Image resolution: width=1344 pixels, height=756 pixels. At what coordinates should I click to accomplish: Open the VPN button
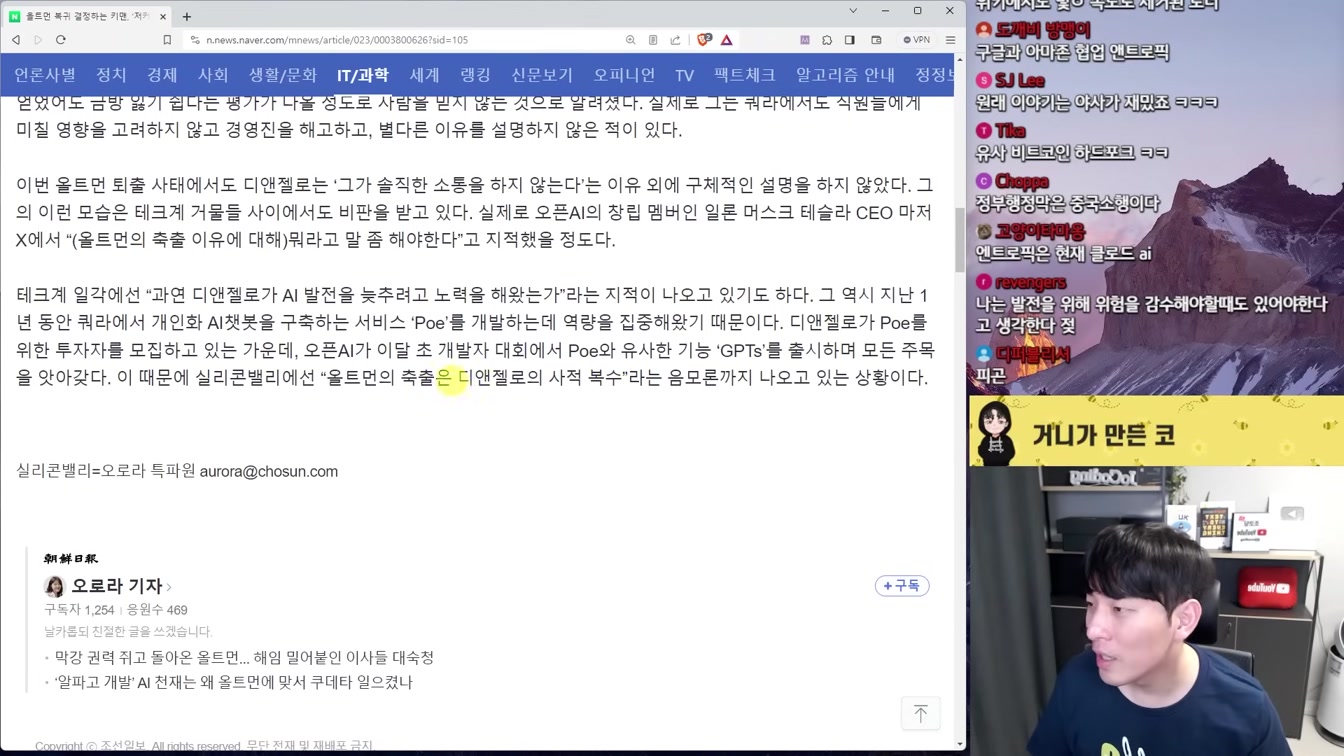(916, 40)
